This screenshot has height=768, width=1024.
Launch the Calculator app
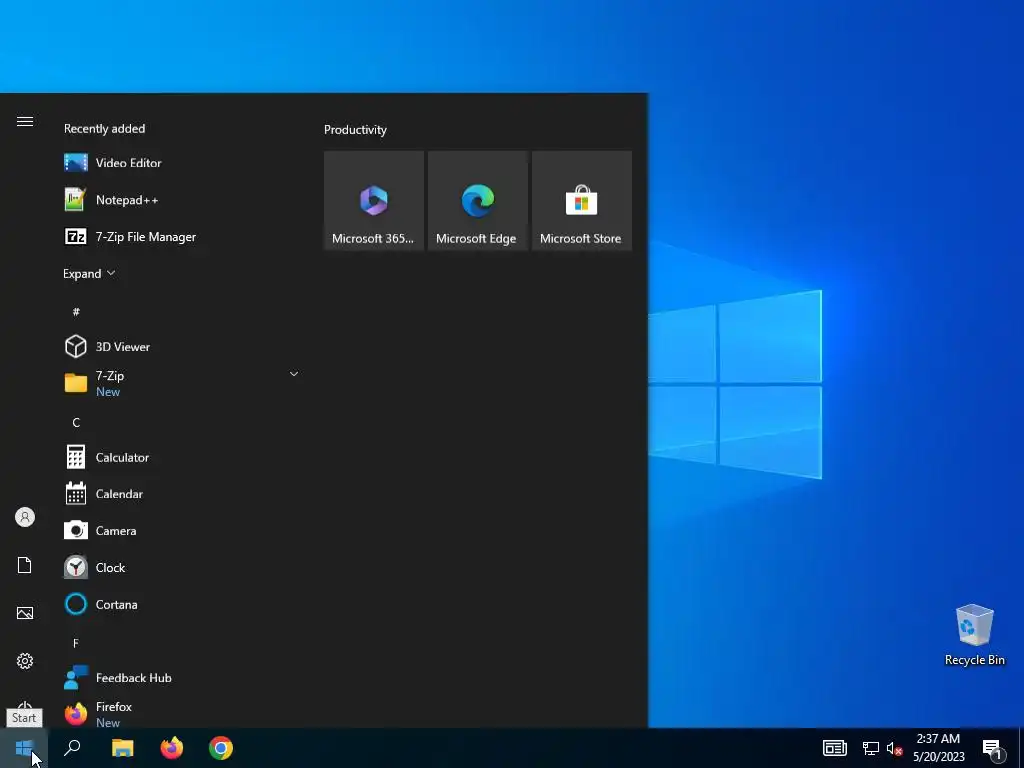click(x=180, y=457)
